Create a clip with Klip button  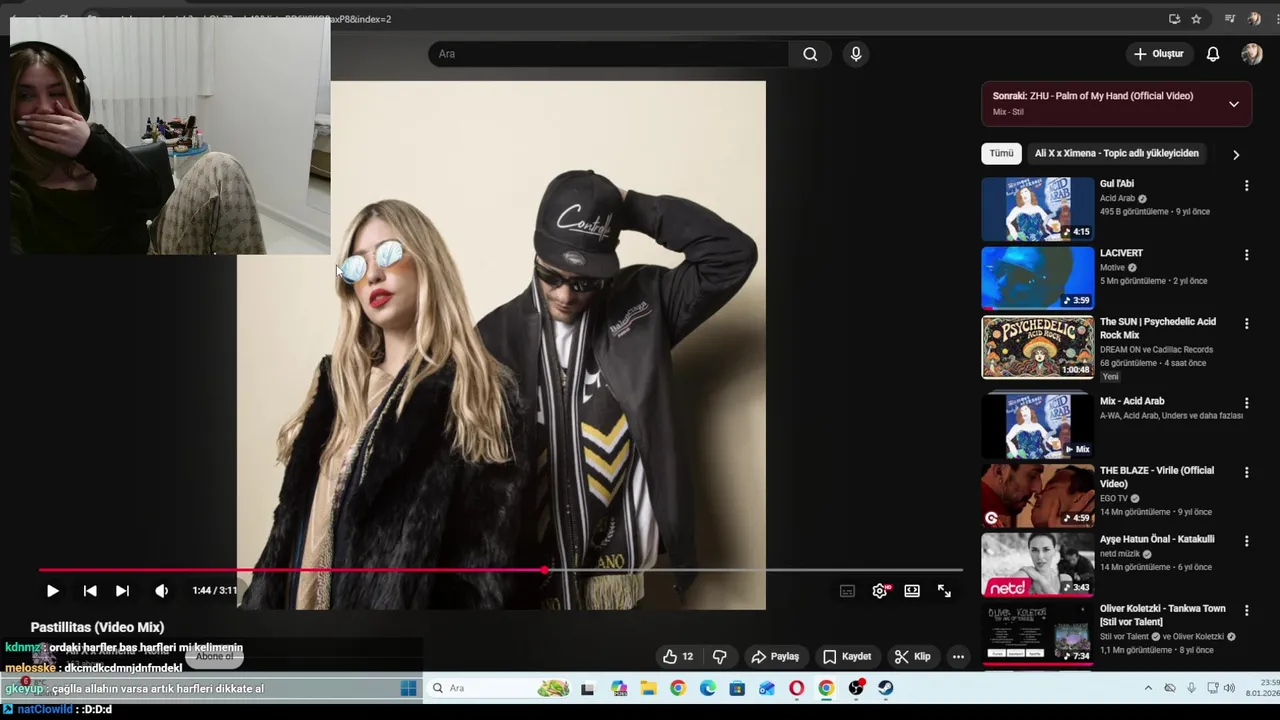pyautogui.click(x=912, y=657)
